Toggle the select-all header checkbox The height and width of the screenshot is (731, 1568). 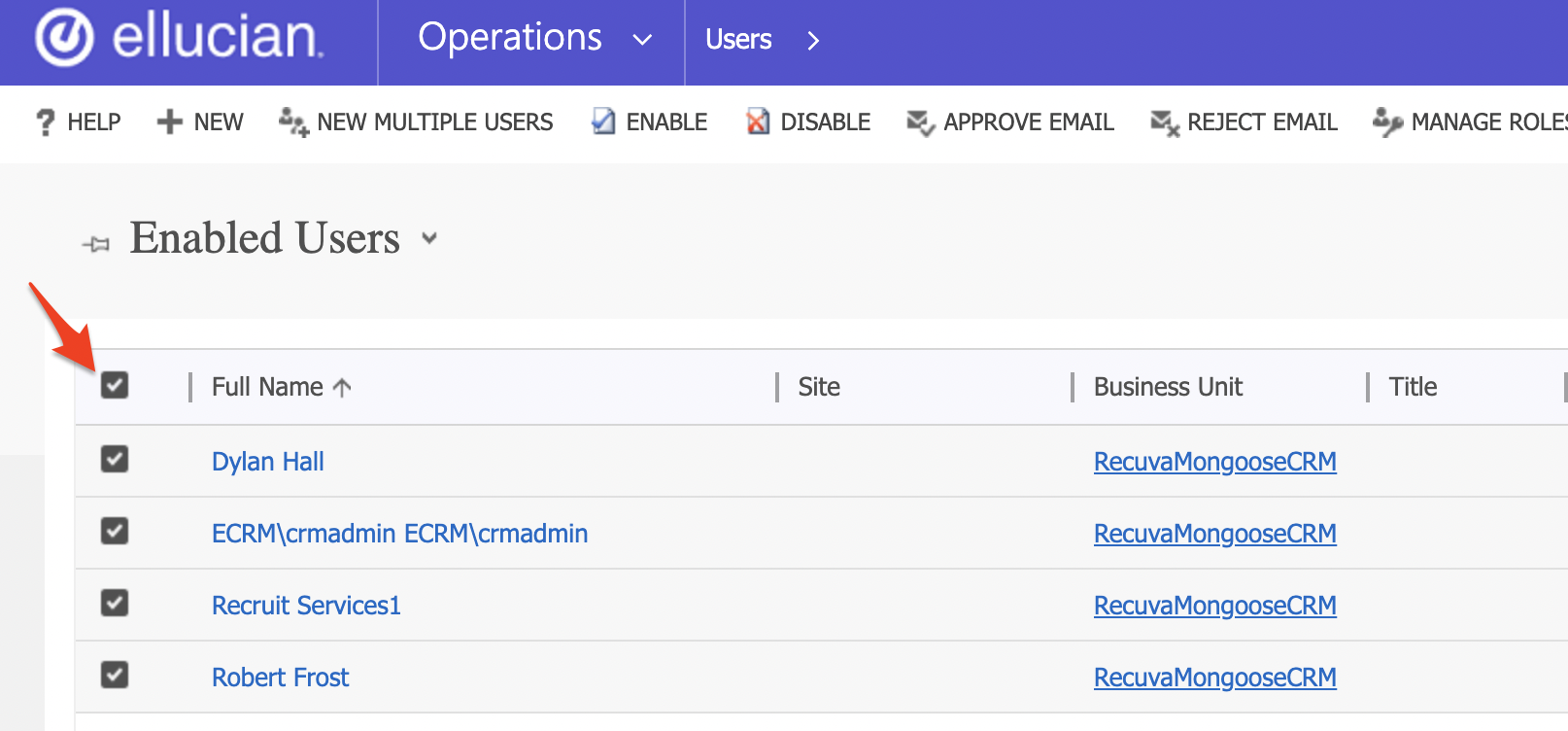(115, 386)
